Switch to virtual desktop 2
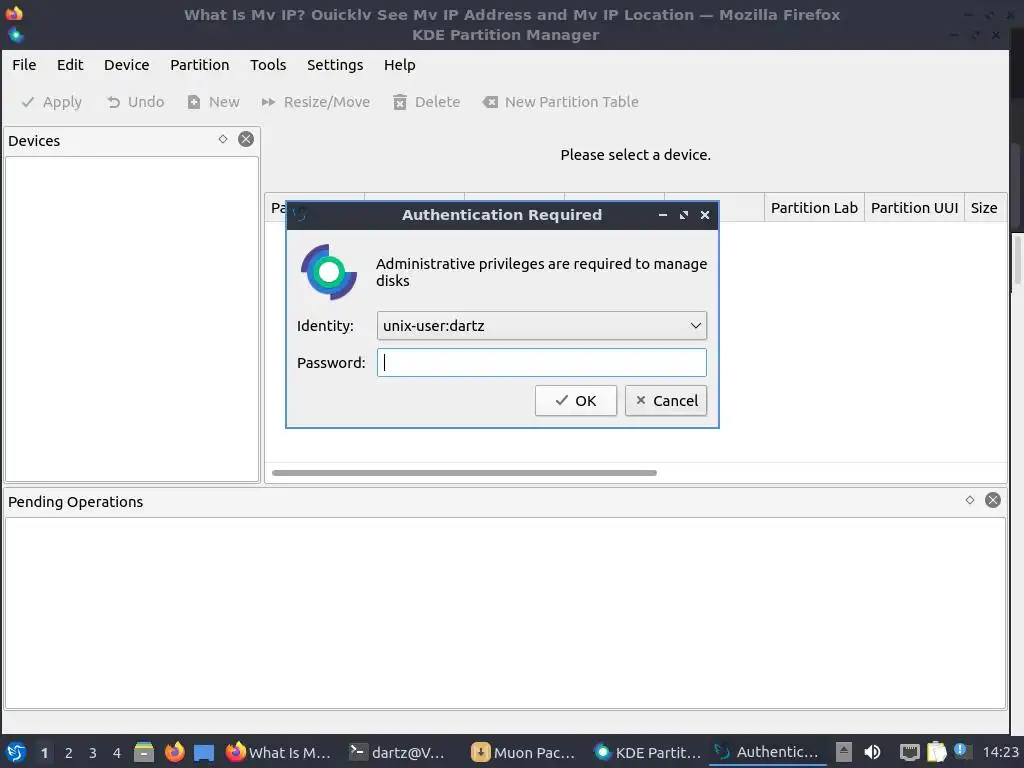The image size is (1024, 768). click(69, 753)
